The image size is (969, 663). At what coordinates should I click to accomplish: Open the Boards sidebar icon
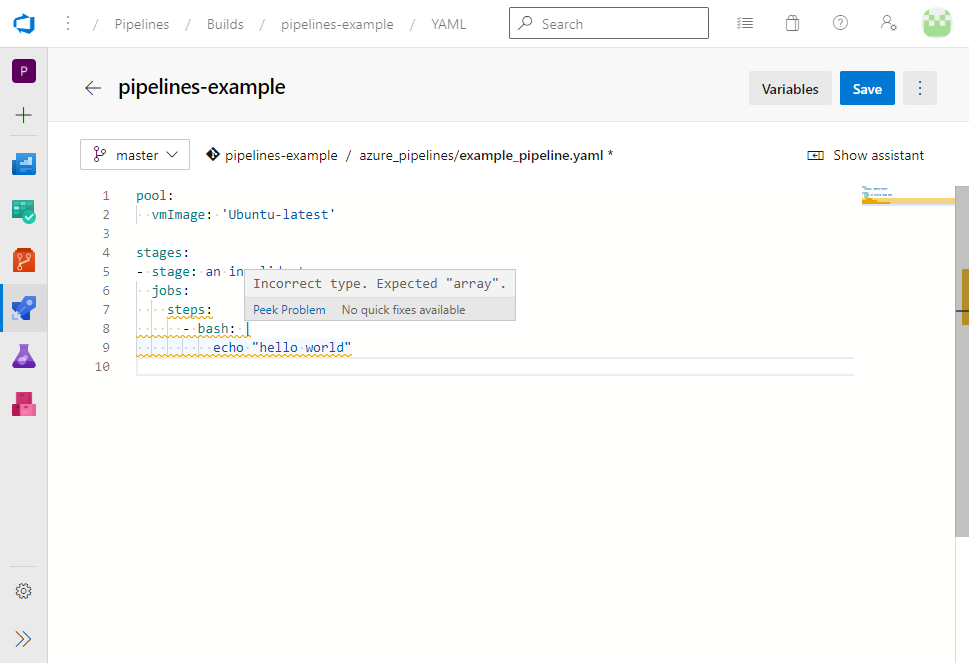[x=24, y=212]
